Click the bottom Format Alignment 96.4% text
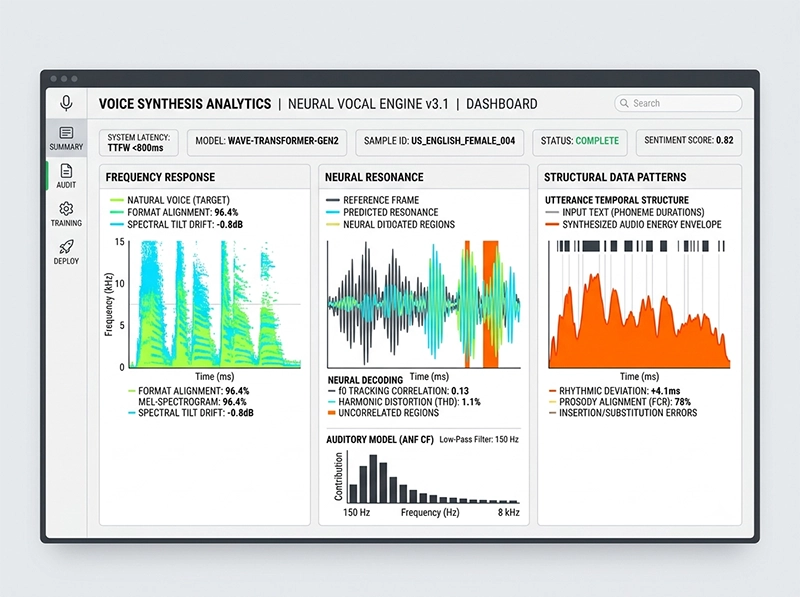 193,391
